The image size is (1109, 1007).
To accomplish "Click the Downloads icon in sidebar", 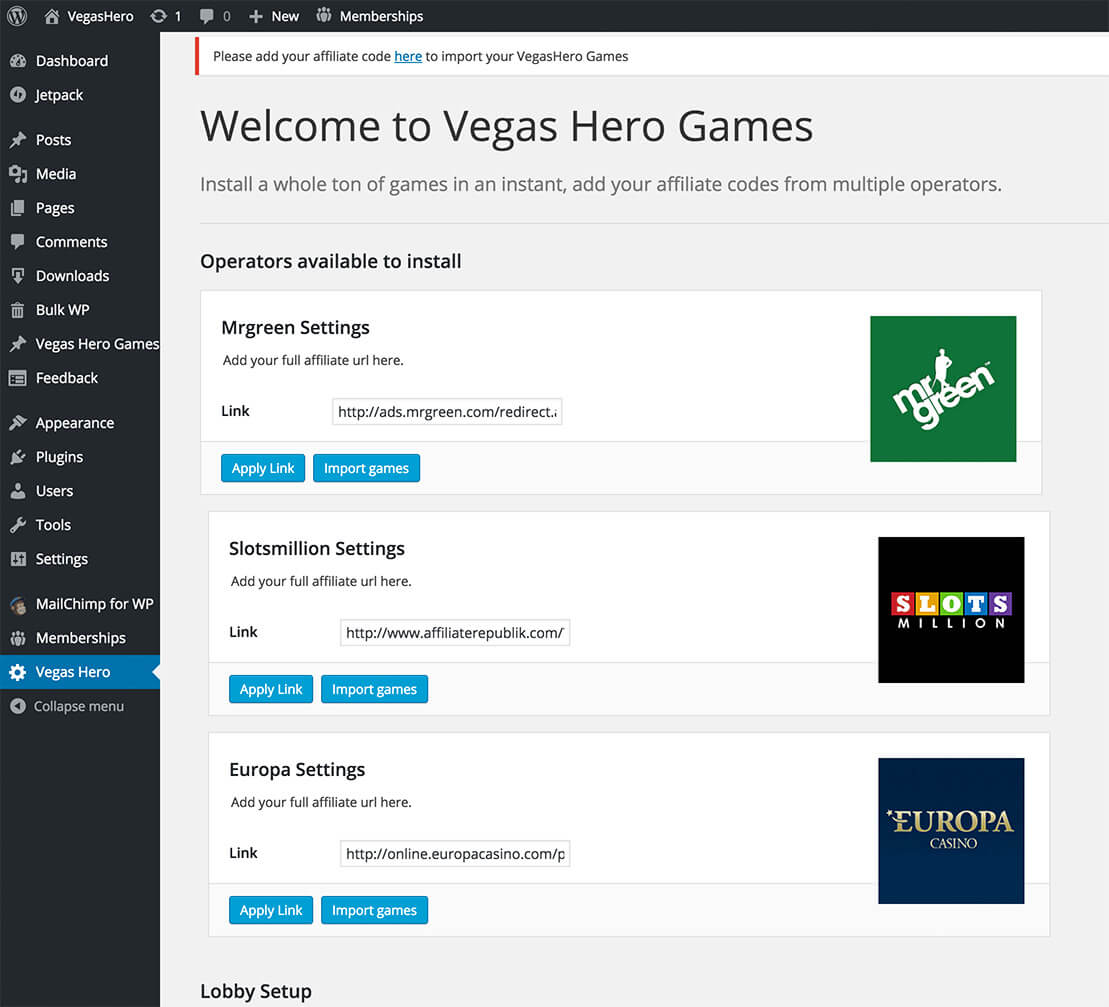I will tap(18, 276).
